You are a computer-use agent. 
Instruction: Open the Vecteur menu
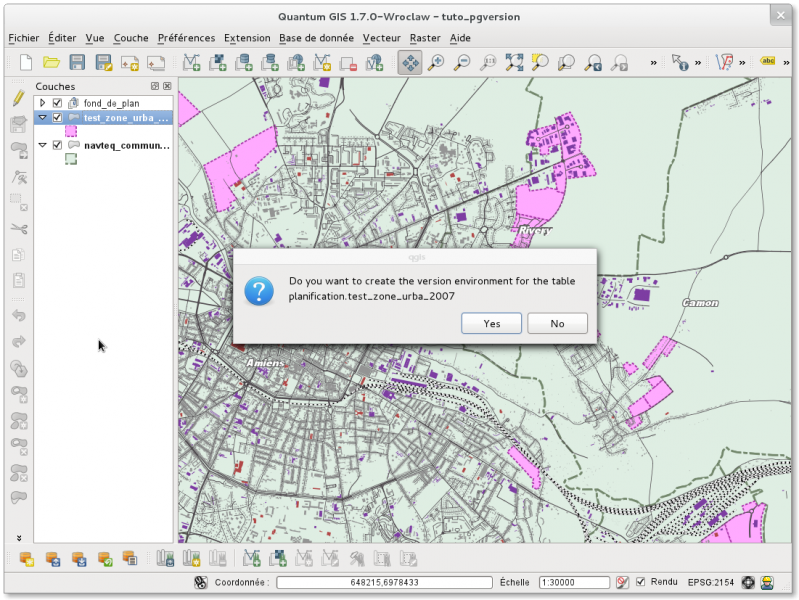coord(381,38)
